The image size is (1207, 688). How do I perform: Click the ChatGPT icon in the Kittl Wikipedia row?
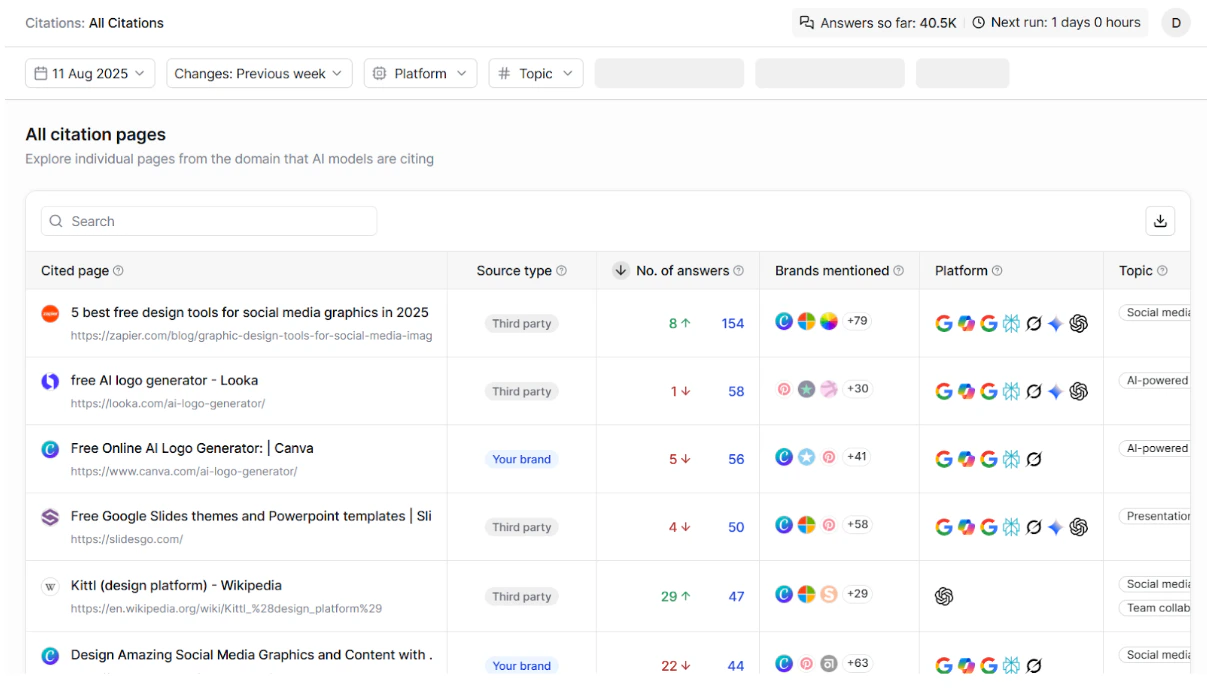[944, 596]
